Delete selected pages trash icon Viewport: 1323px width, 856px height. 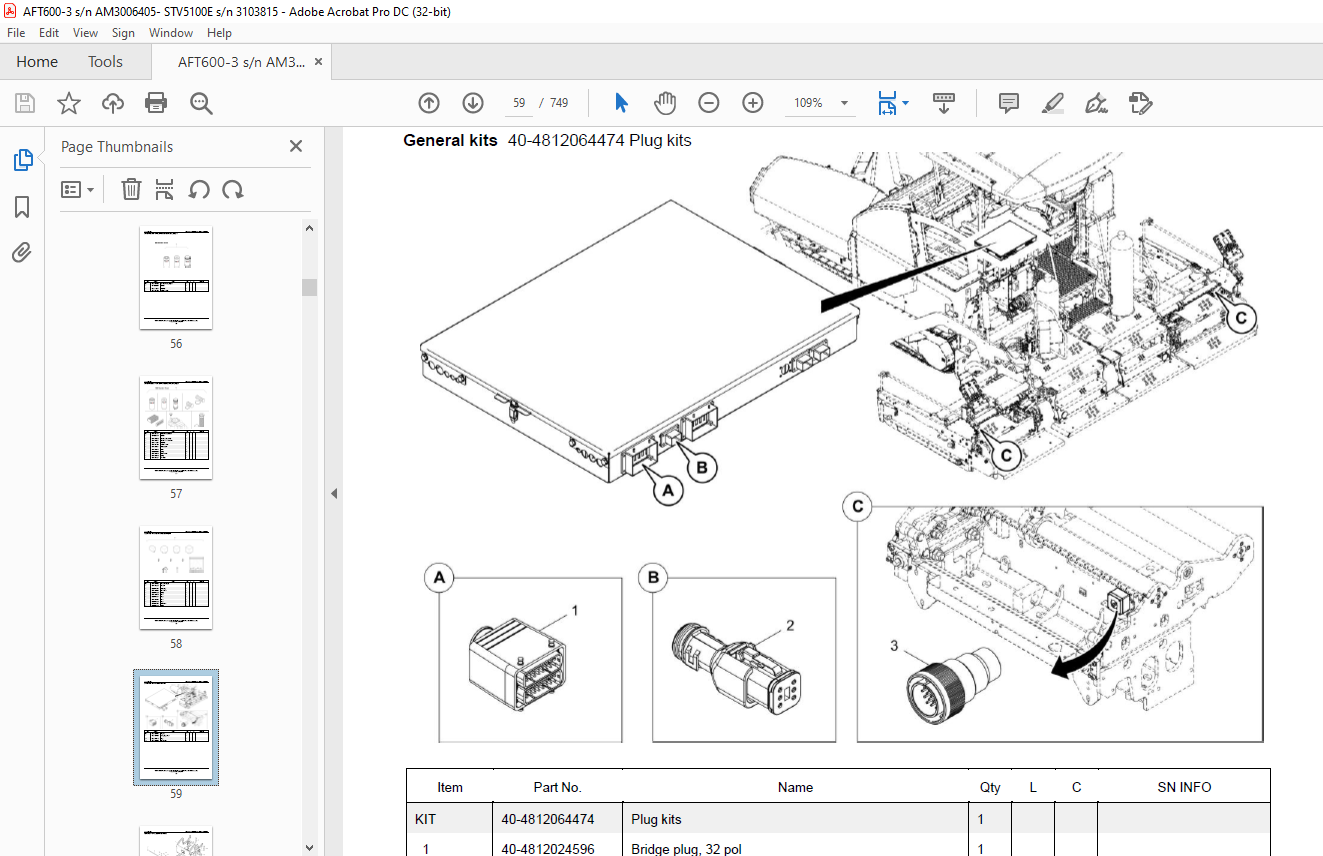tap(131, 189)
